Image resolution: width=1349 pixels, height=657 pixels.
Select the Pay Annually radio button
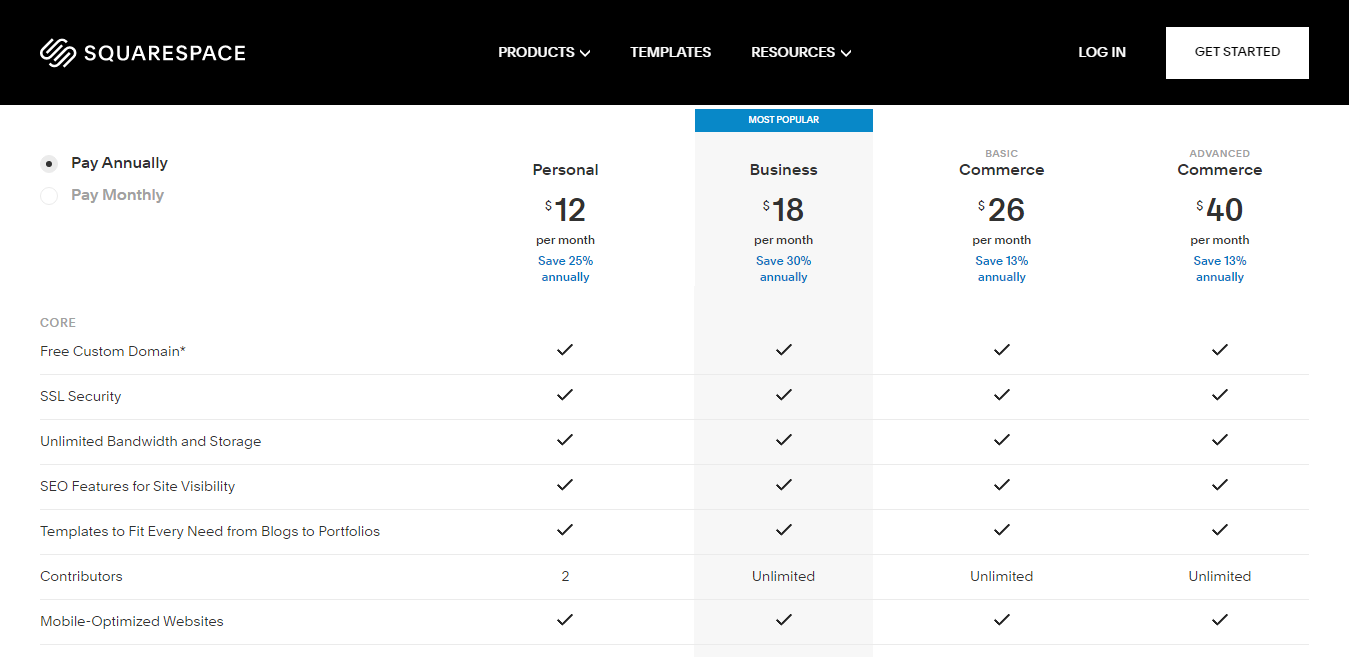coord(49,163)
